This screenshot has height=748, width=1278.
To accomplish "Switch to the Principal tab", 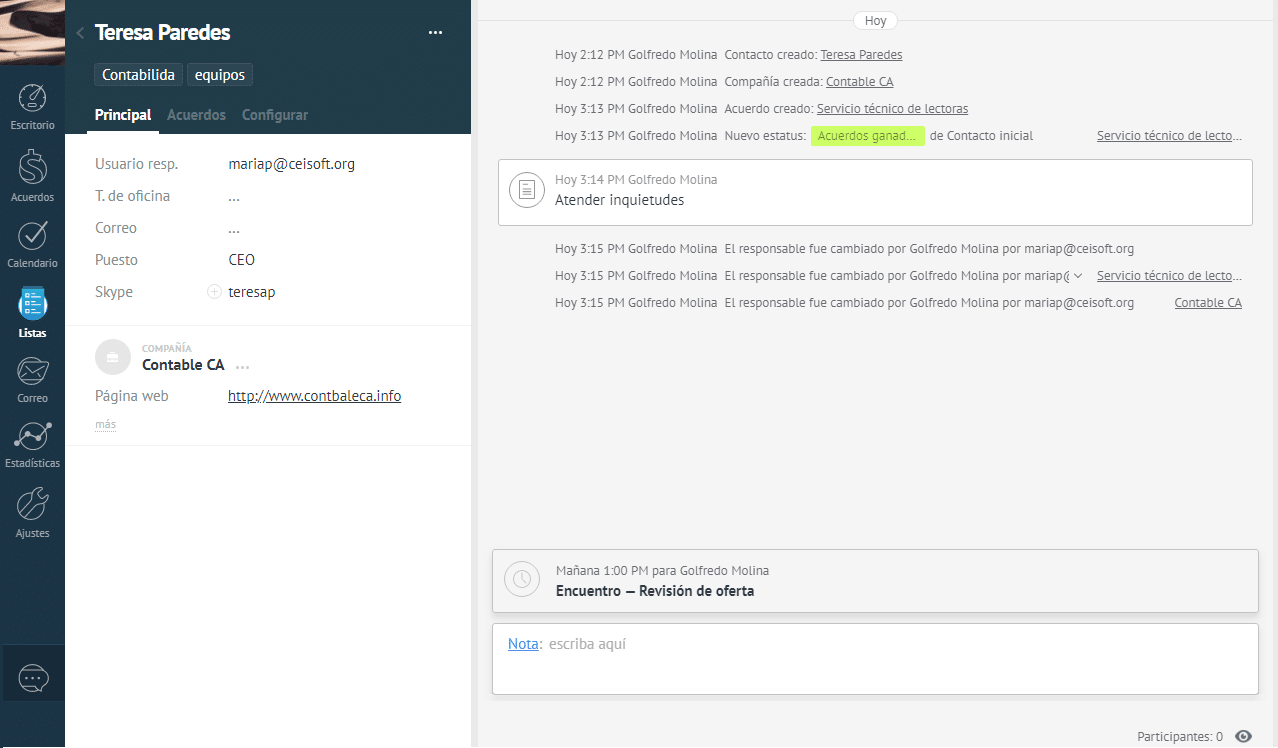I will 123,115.
